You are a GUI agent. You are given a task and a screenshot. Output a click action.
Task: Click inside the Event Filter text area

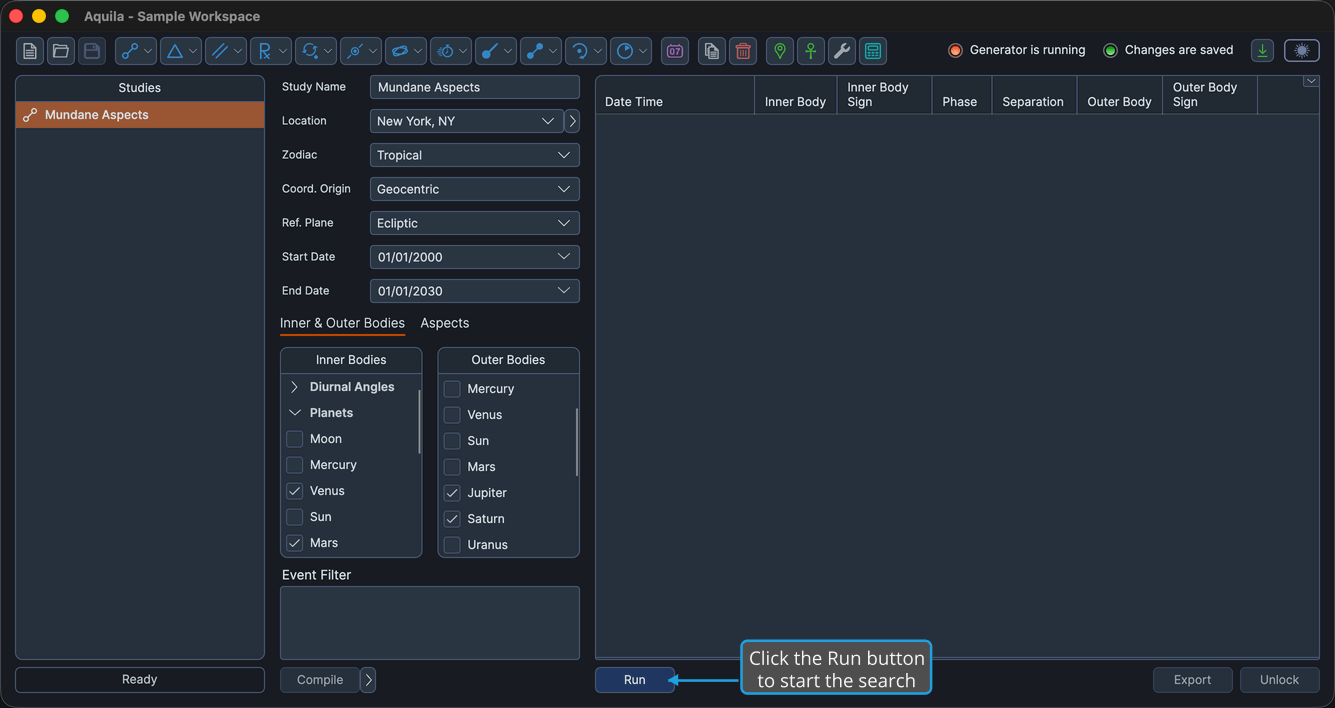coord(430,623)
